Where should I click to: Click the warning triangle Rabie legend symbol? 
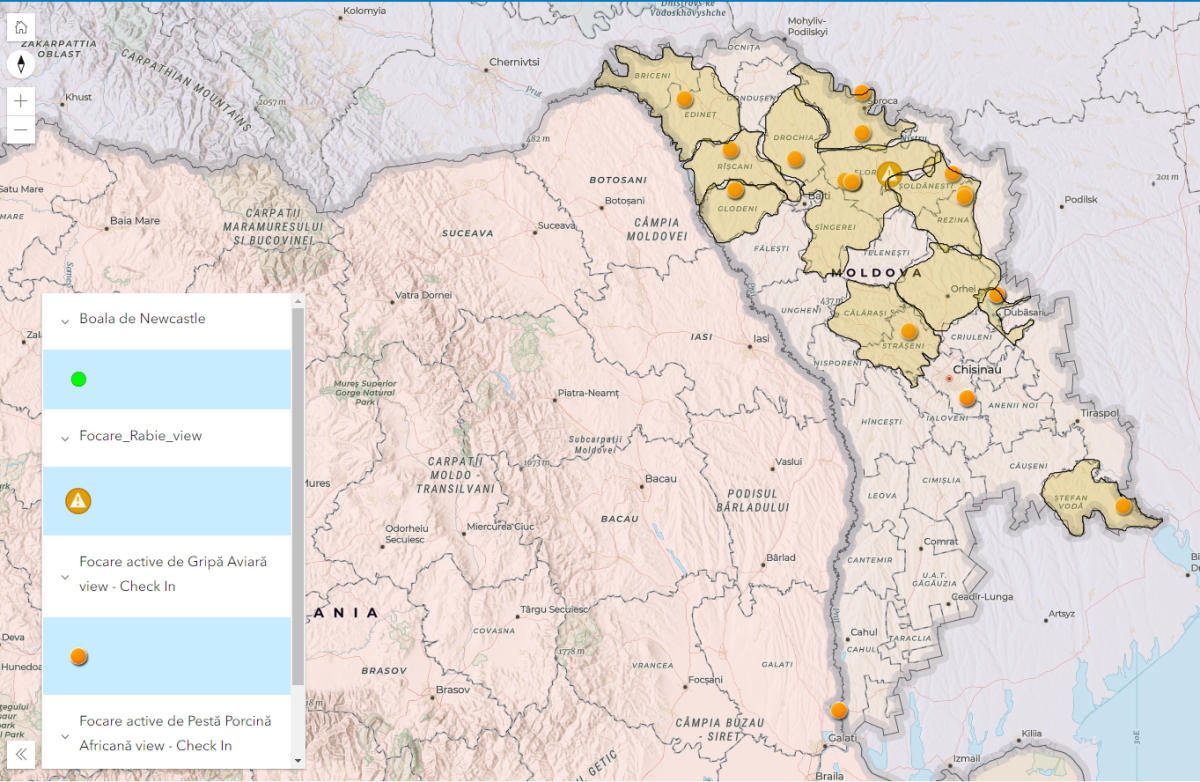pyautogui.click(x=78, y=500)
